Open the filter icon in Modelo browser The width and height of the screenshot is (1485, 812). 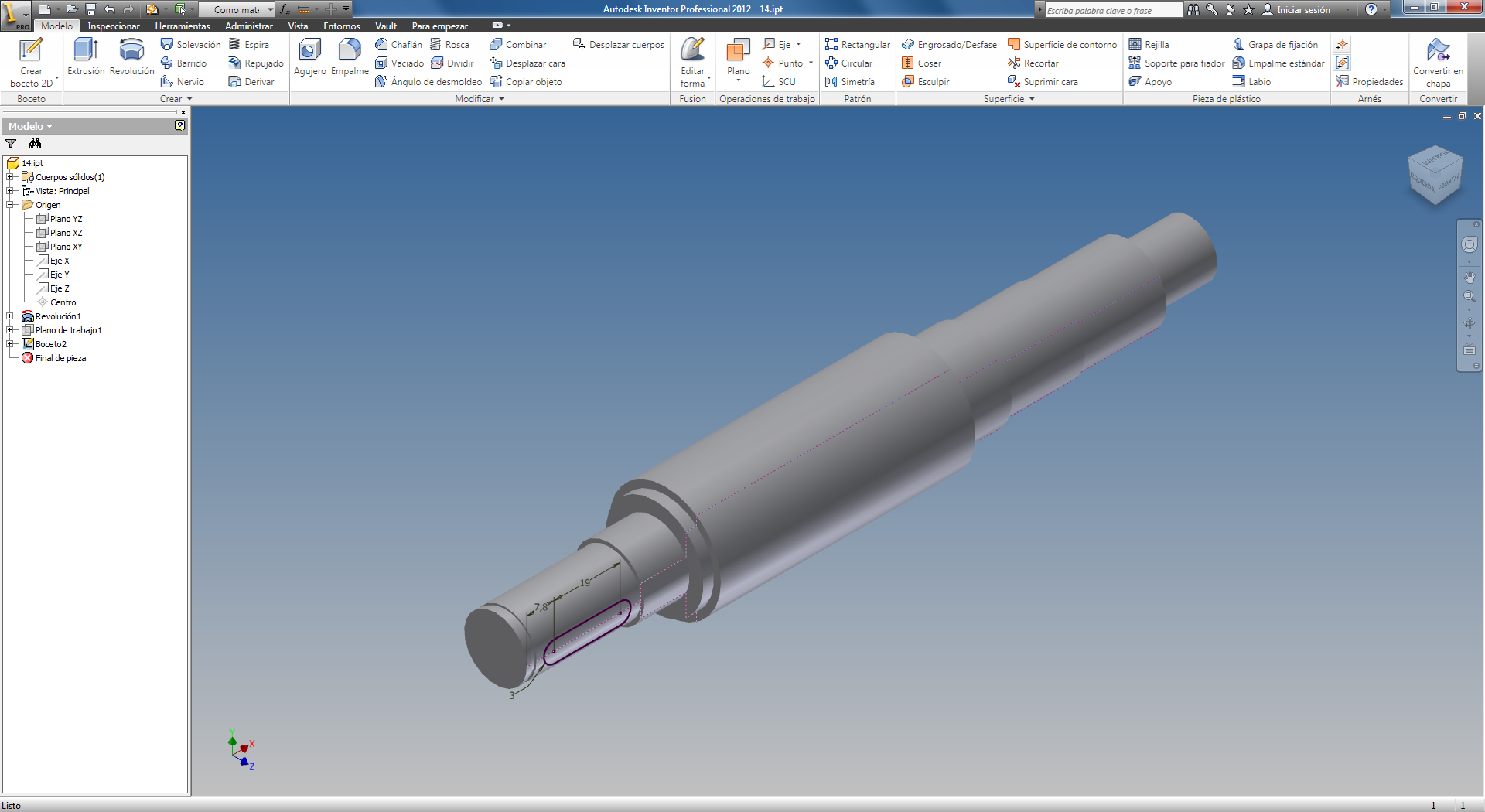click(11, 144)
